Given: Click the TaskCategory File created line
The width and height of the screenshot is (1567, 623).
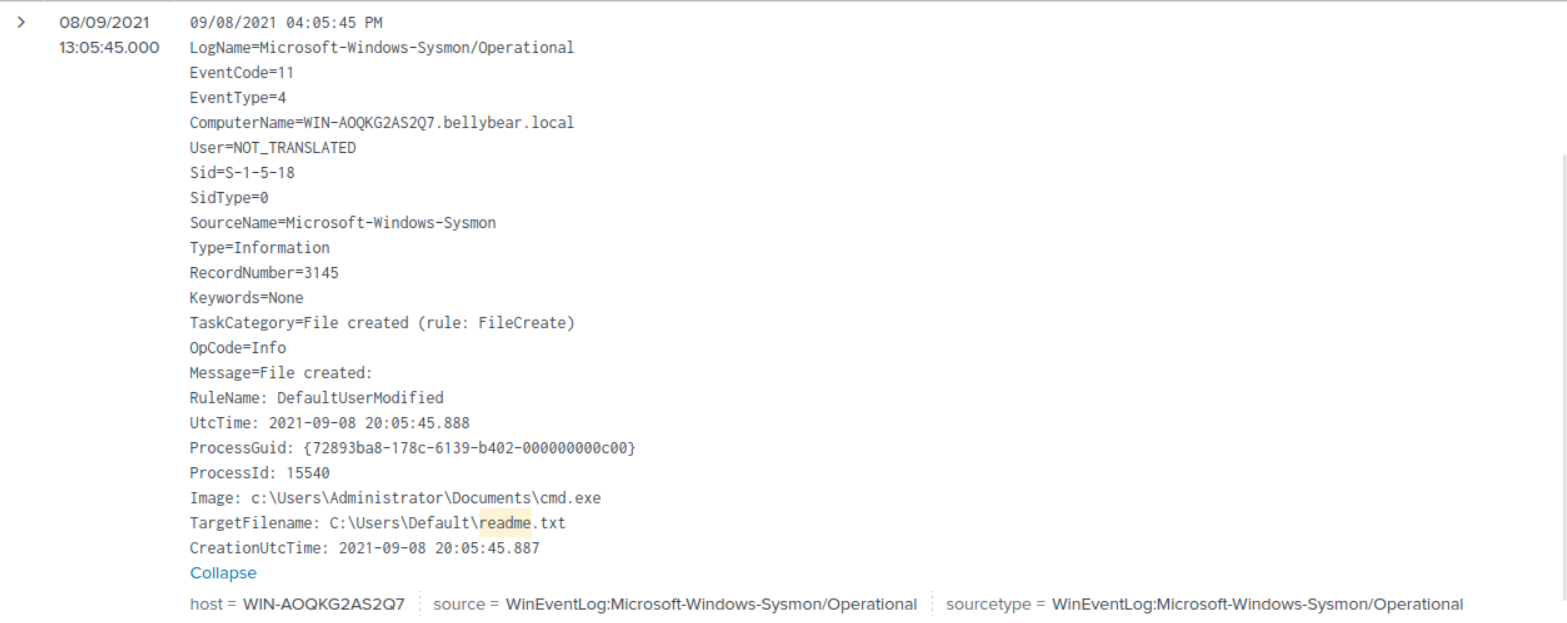Looking at the screenshot, I should tap(382, 323).
